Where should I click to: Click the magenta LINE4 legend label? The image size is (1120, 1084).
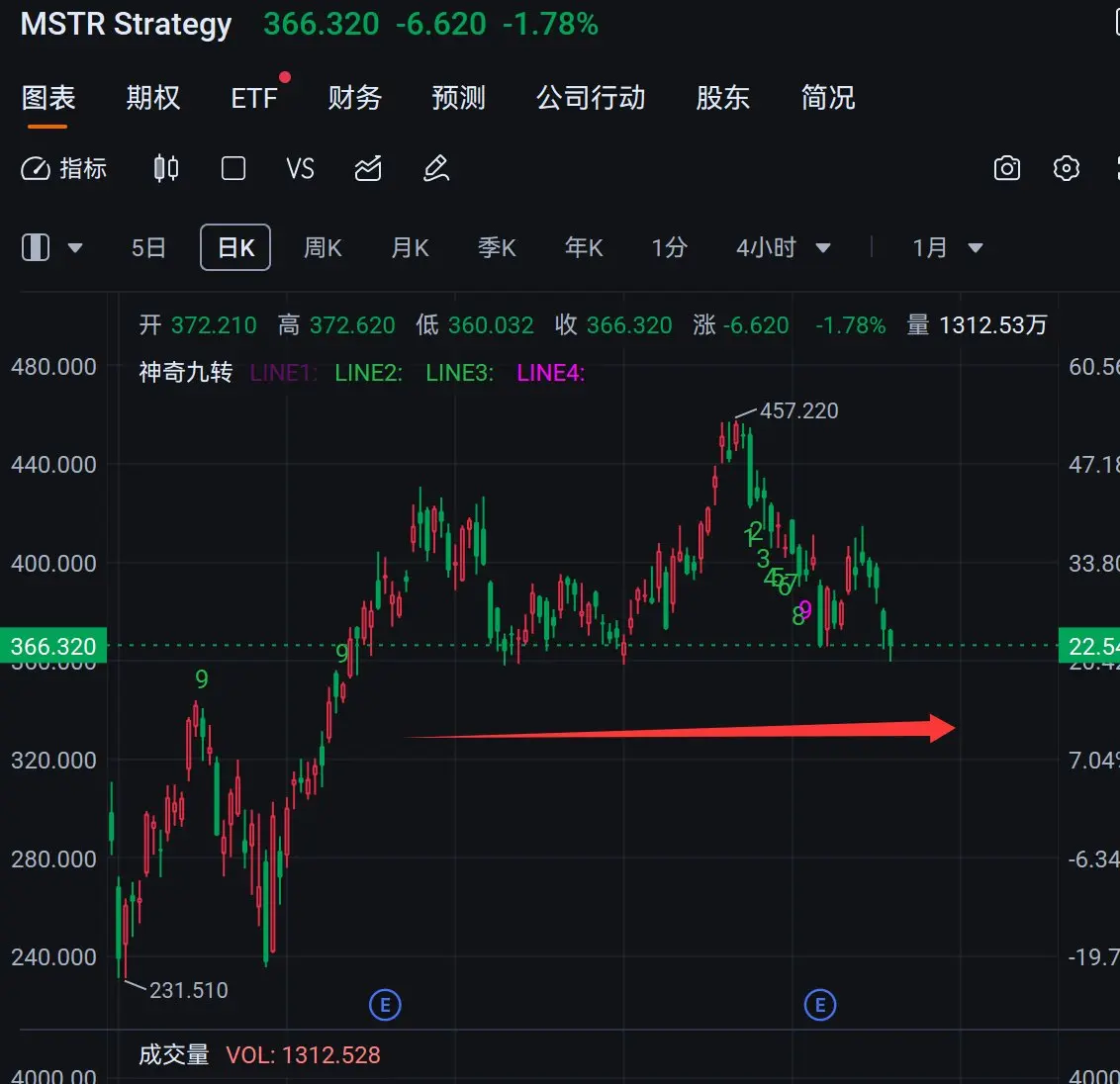(551, 373)
